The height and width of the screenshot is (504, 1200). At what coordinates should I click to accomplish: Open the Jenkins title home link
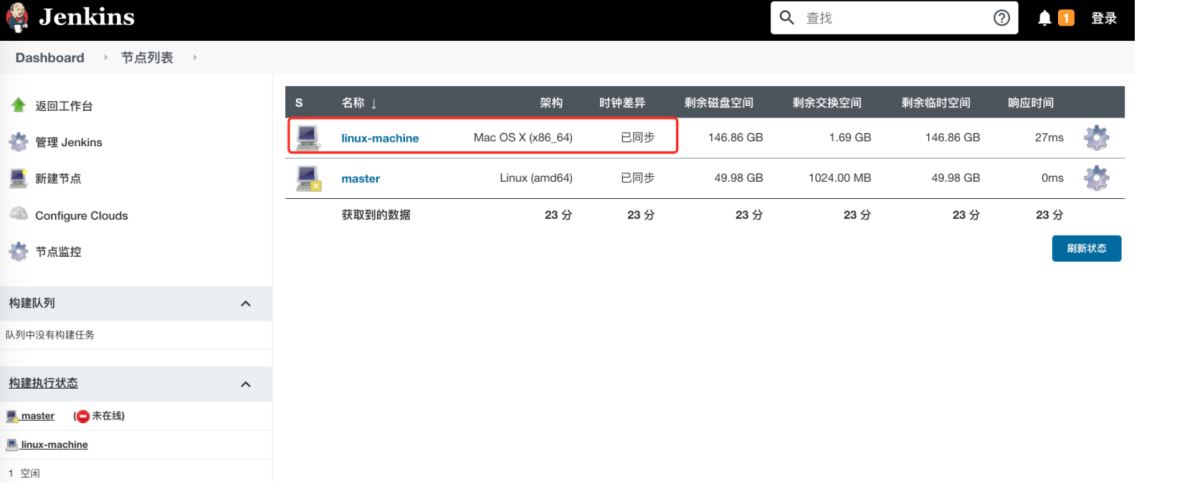tap(86, 18)
